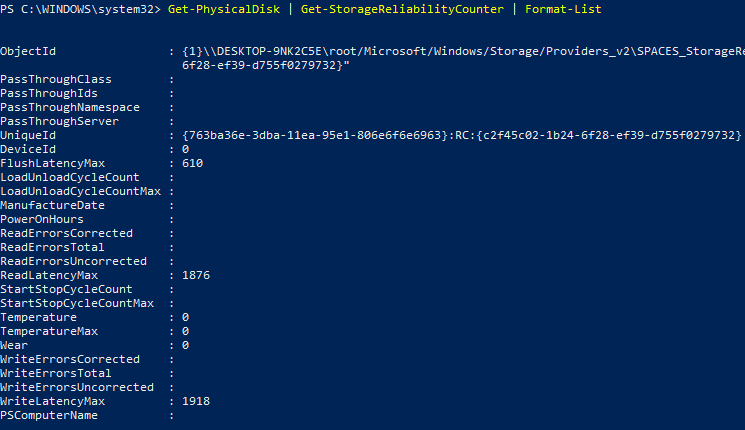Click the ObjectId property label

tap(28, 51)
